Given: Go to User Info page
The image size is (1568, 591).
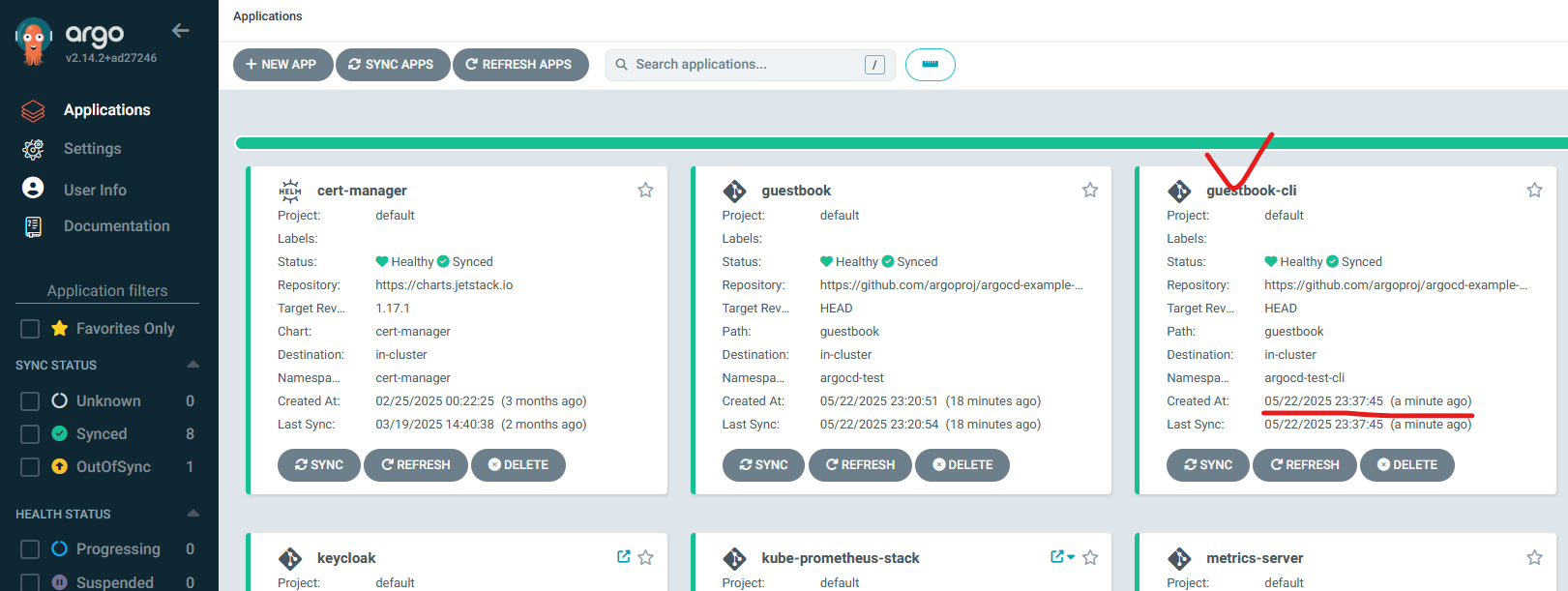Looking at the screenshot, I should [95, 191].
